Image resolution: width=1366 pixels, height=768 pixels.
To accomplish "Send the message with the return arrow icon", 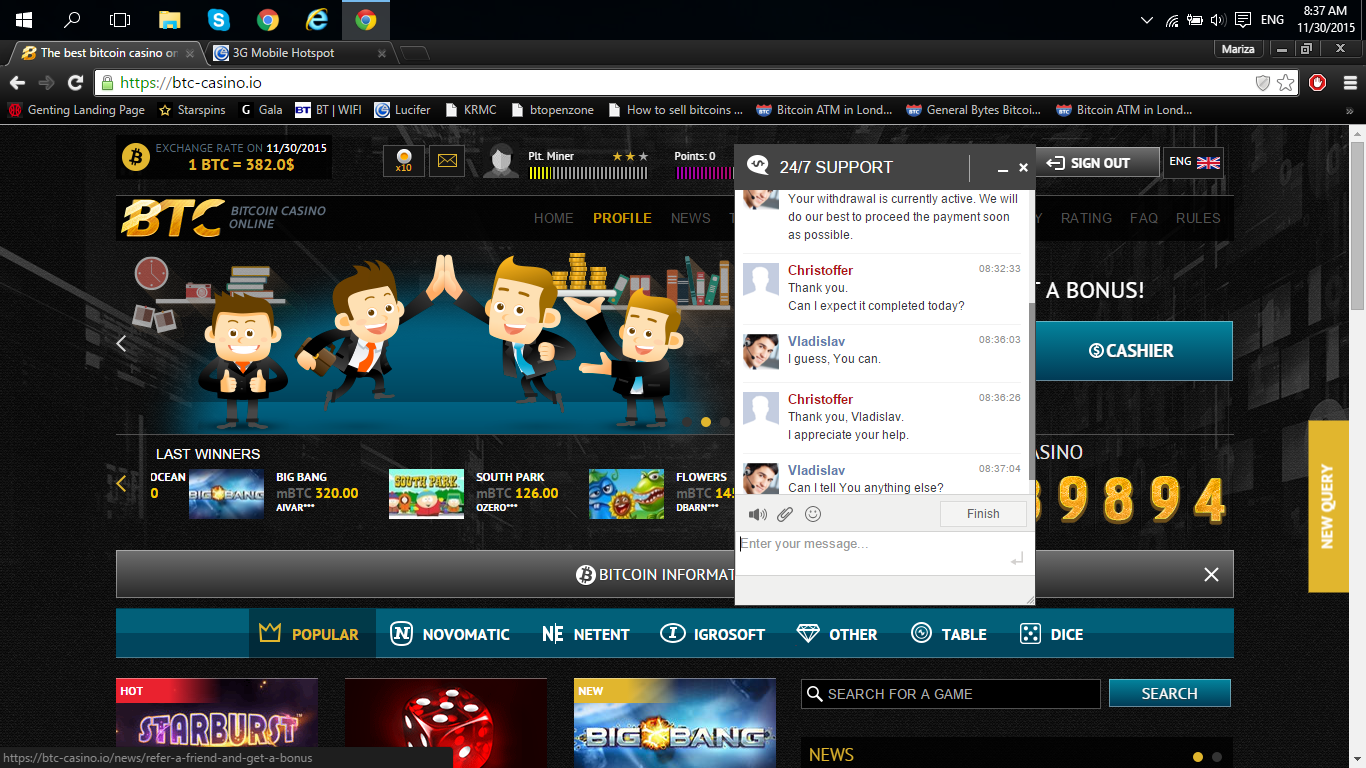I will click(x=1017, y=559).
